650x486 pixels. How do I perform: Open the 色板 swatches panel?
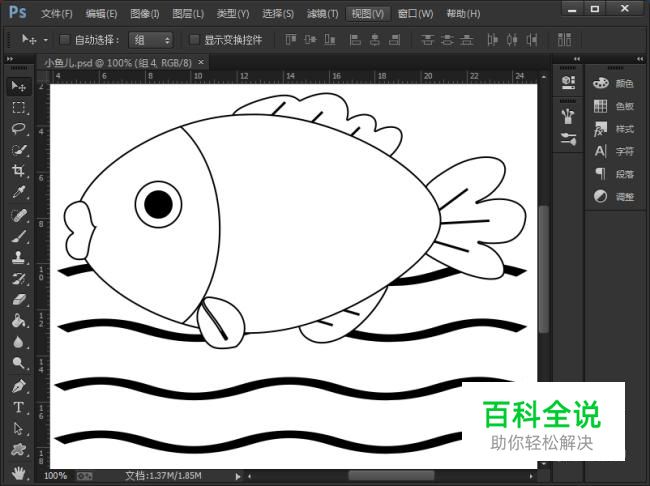[613, 106]
